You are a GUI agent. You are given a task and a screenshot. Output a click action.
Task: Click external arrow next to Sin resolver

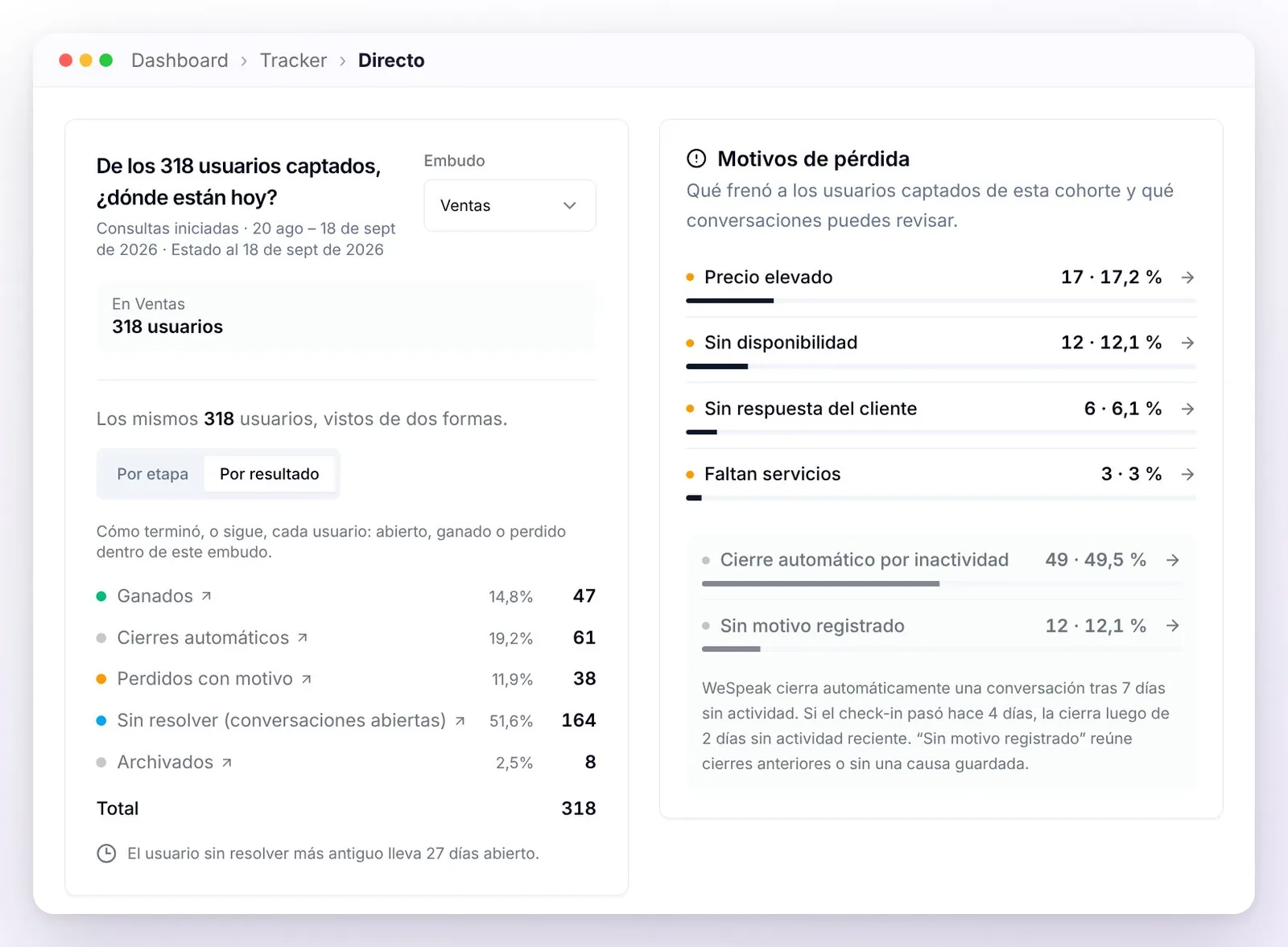(x=460, y=721)
